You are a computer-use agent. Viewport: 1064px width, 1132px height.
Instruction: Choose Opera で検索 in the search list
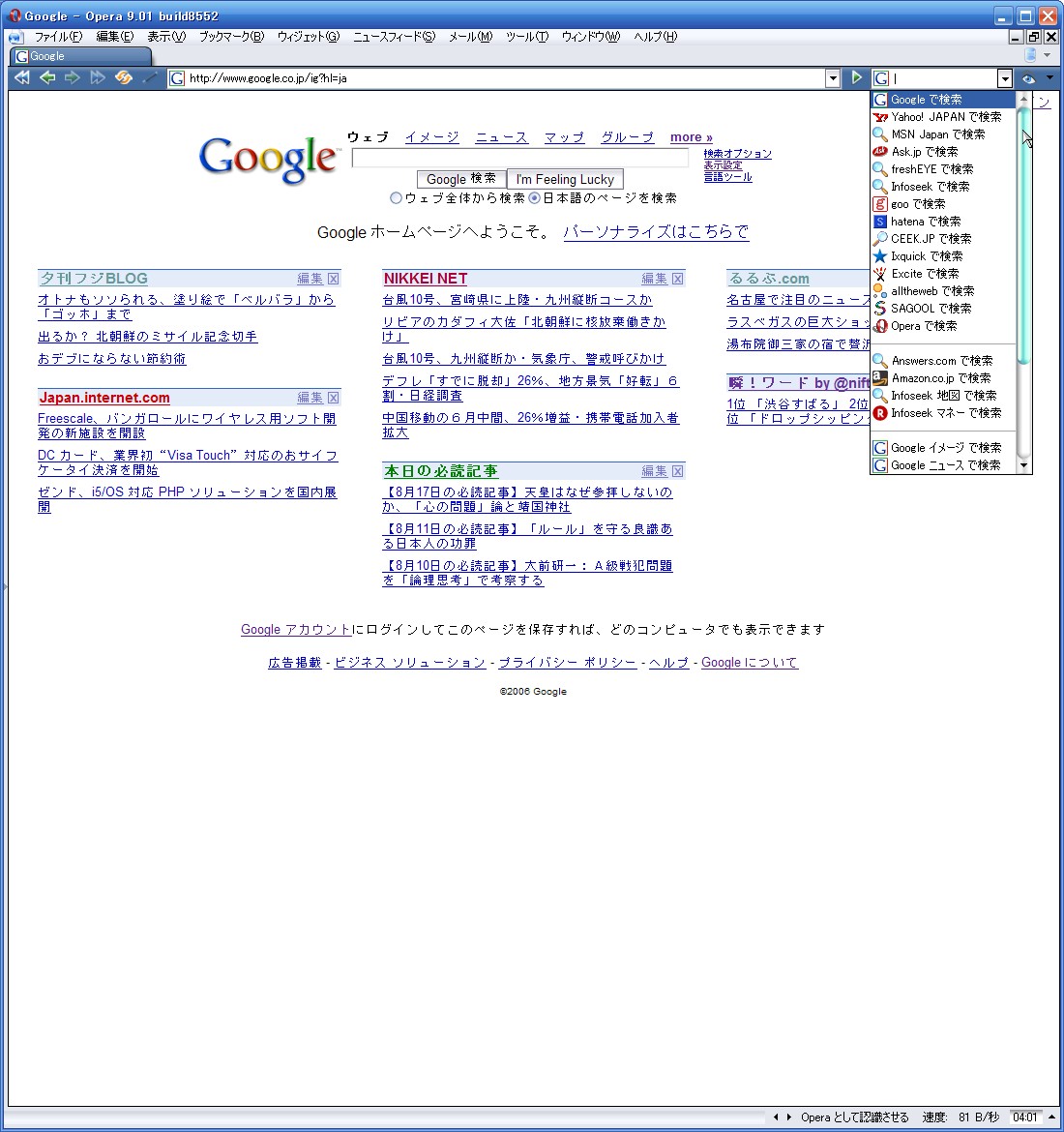click(x=943, y=326)
